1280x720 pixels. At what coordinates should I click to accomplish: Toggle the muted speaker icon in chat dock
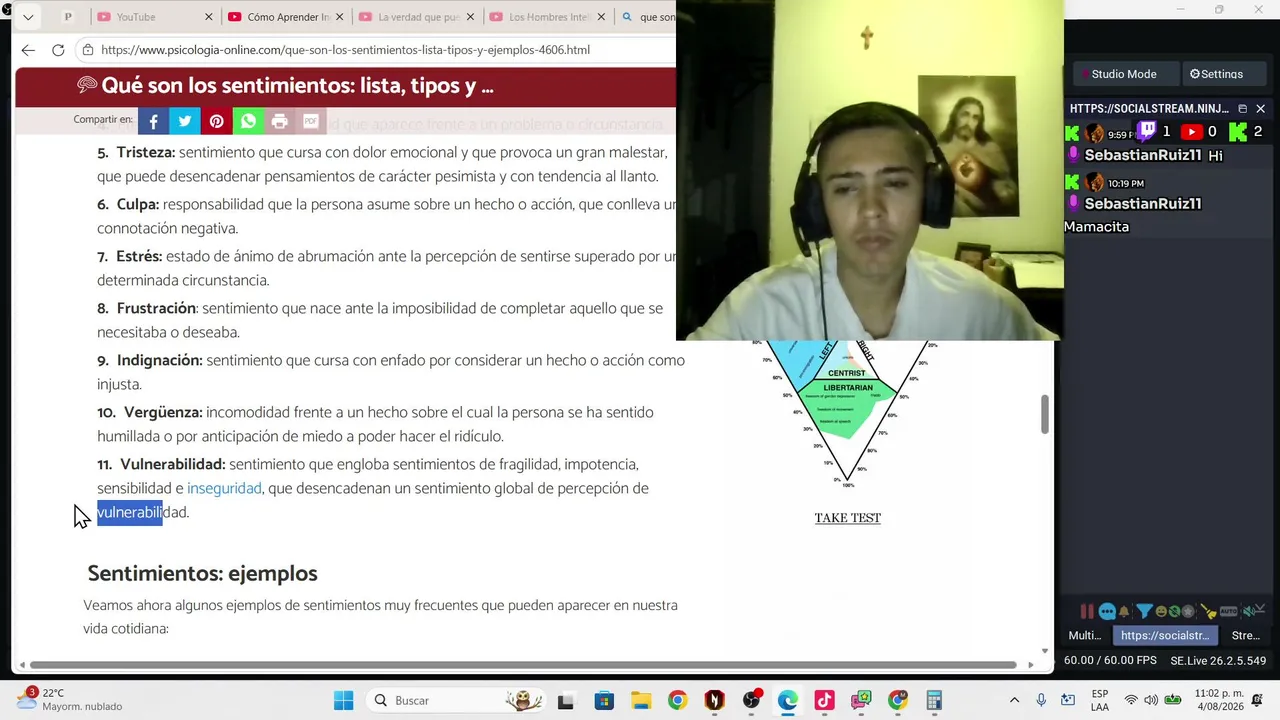pyautogui.click(x=1247, y=611)
